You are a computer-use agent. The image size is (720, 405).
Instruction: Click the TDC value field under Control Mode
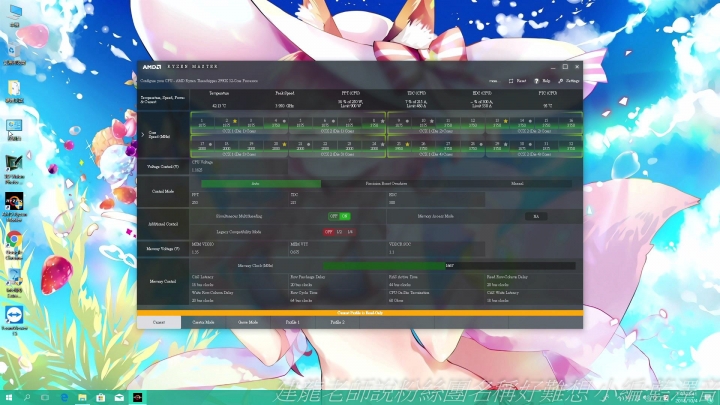pos(338,202)
